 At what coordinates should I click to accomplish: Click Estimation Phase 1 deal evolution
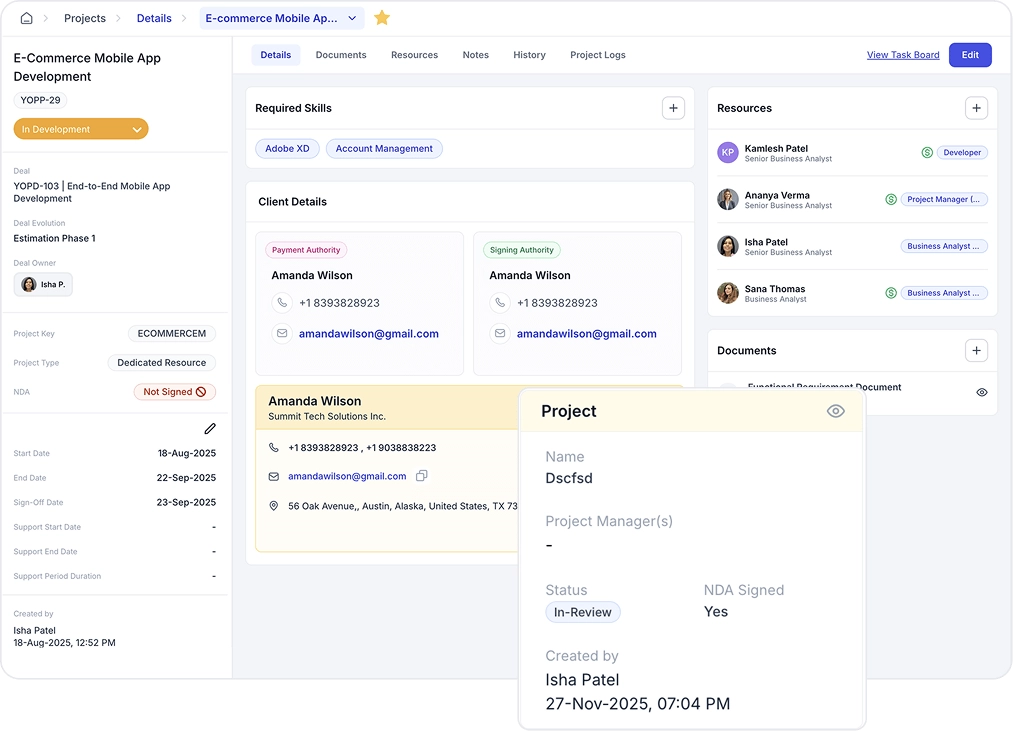54,238
